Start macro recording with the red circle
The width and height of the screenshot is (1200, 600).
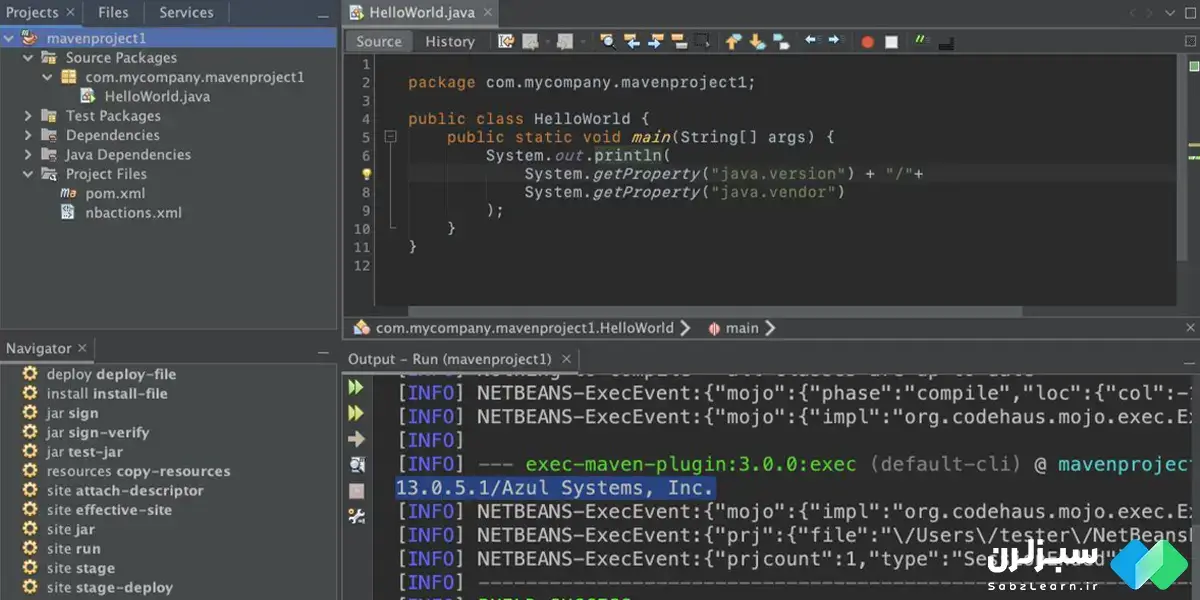867,42
